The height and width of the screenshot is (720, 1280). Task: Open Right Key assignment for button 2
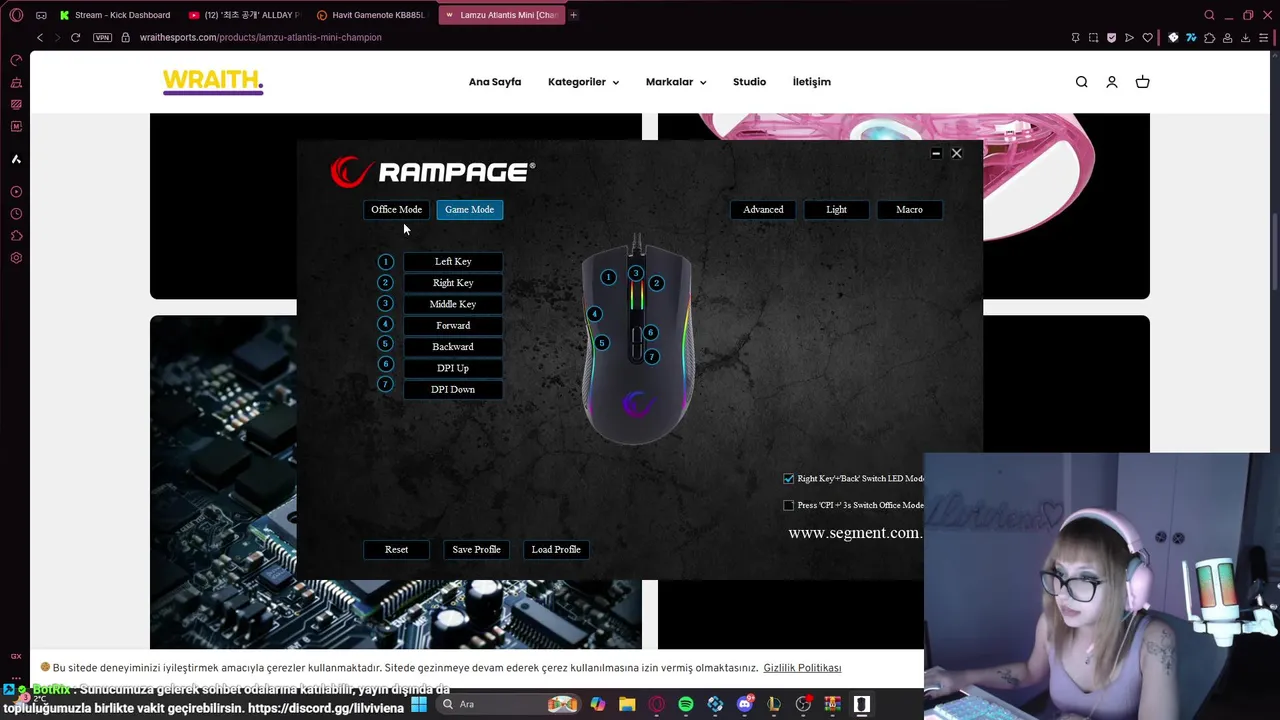click(x=453, y=283)
